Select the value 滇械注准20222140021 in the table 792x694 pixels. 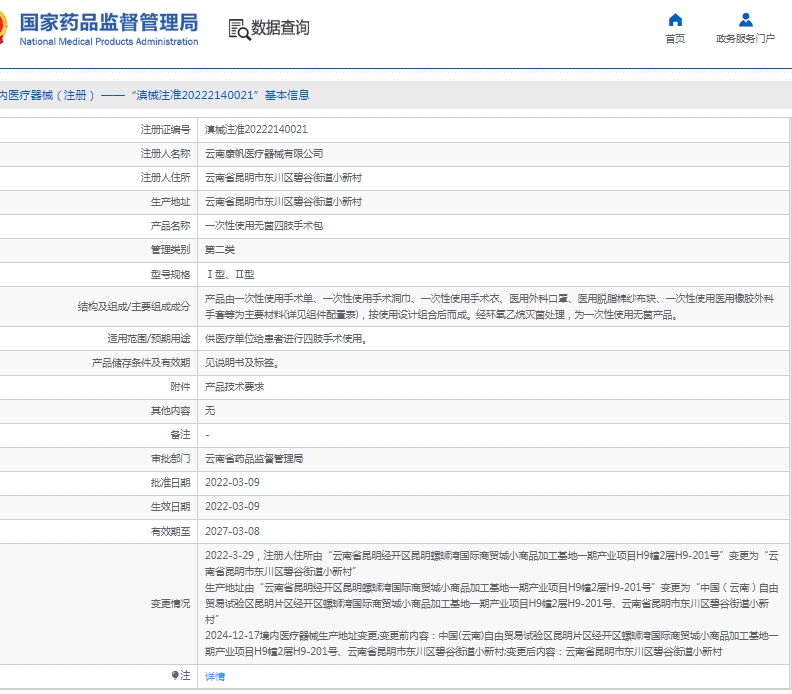(x=256, y=129)
